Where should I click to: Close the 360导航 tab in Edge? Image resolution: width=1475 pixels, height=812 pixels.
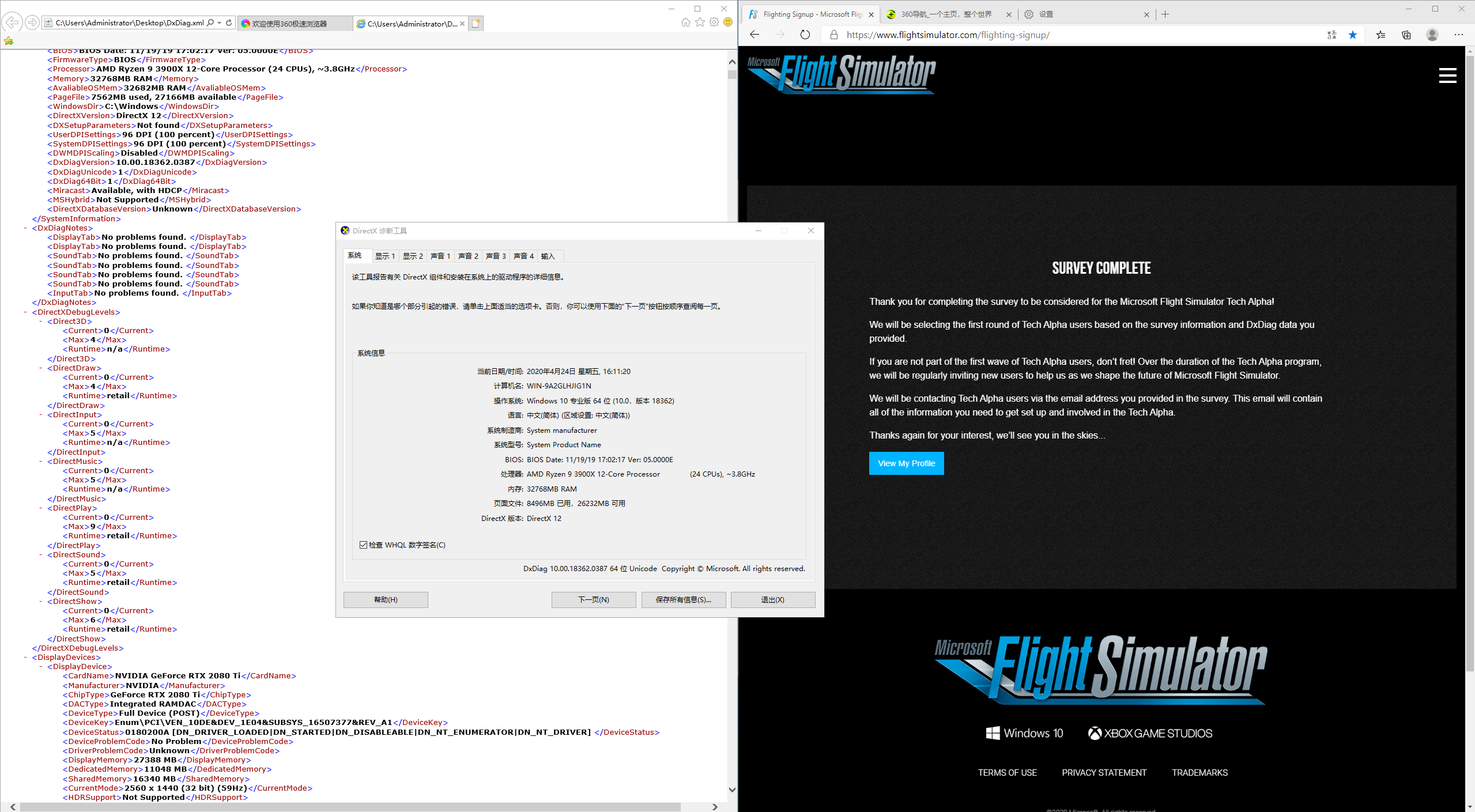pos(1009,15)
